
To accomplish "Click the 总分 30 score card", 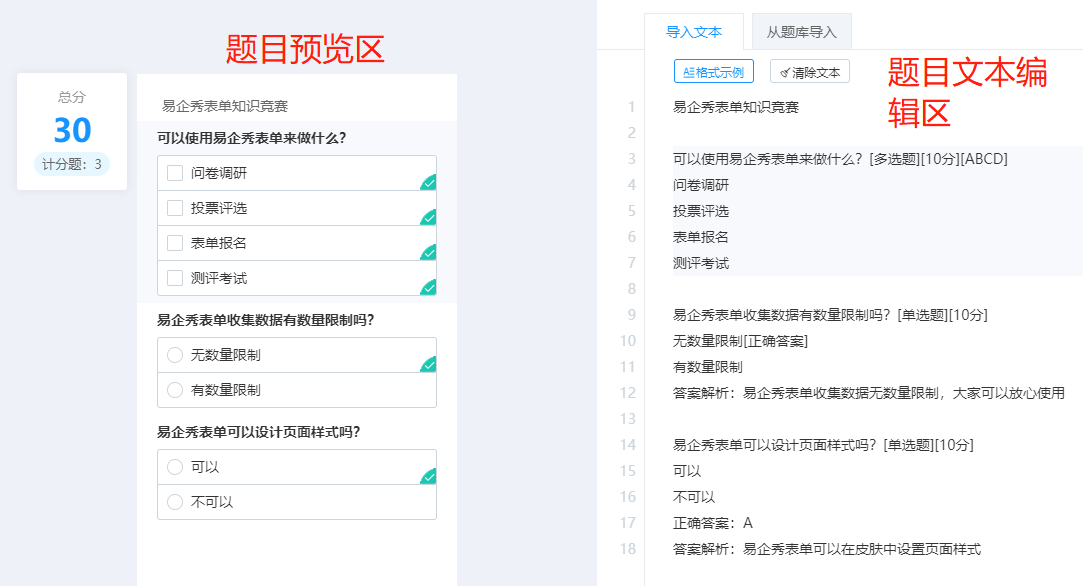I will (x=72, y=131).
